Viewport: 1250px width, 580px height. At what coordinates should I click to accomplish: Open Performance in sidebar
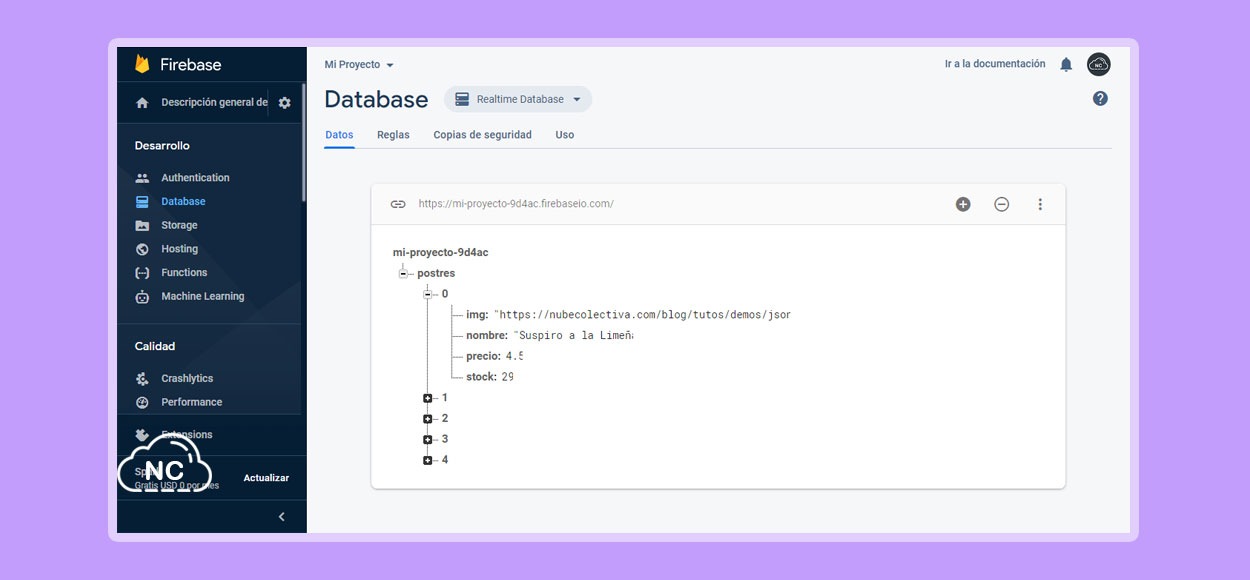pyautogui.click(x=191, y=402)
